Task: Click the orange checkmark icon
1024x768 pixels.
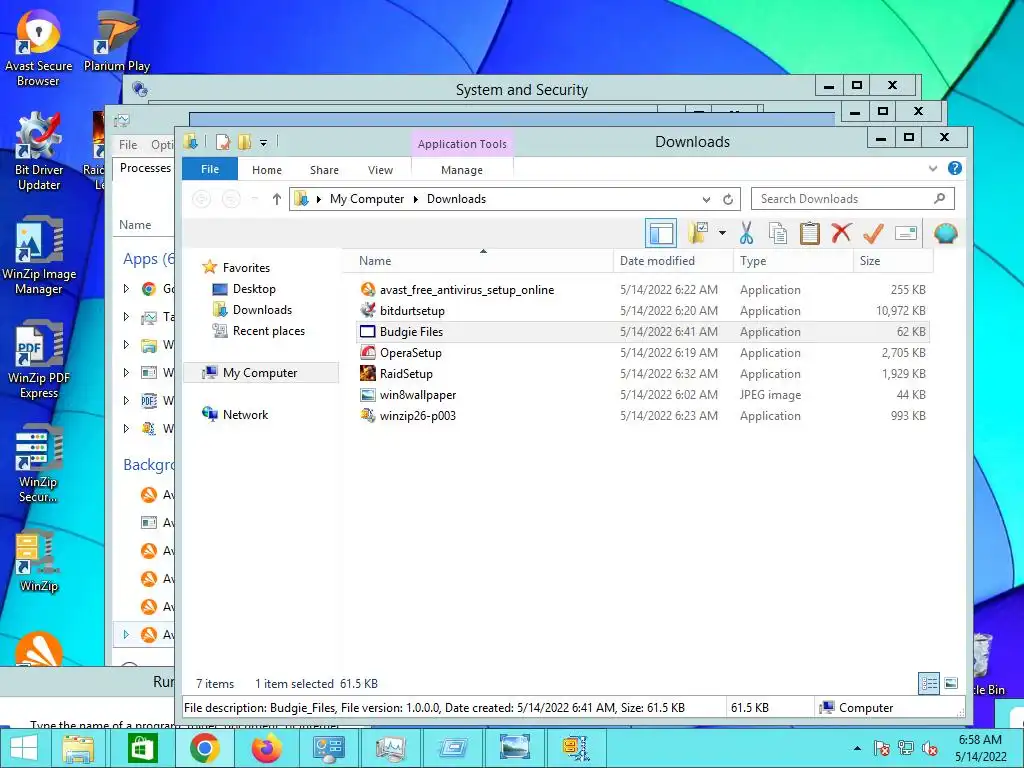Action: click(873, 233)
